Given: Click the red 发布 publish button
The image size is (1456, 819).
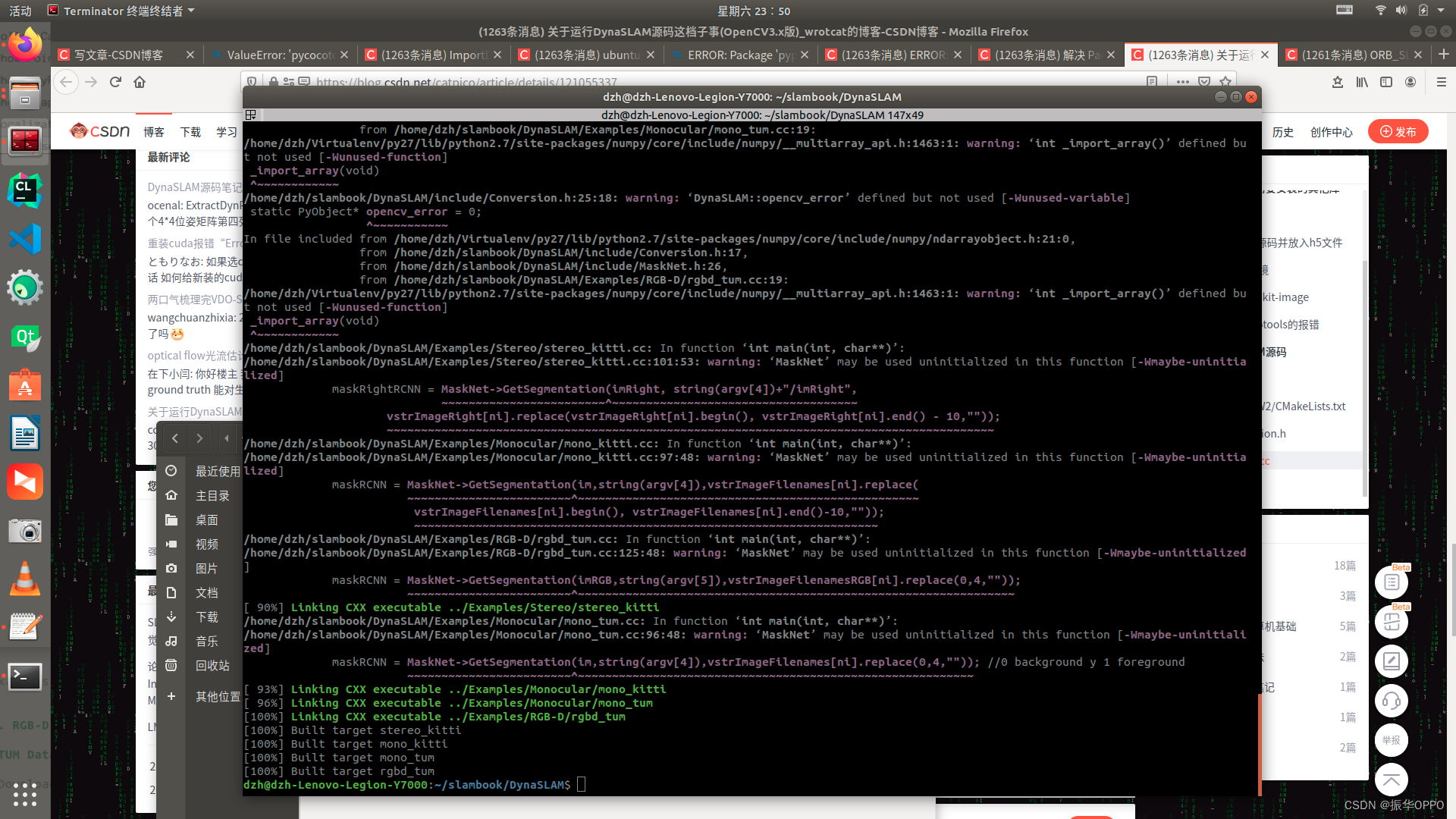Looking at the screenshot, I should click(1398, 132).
